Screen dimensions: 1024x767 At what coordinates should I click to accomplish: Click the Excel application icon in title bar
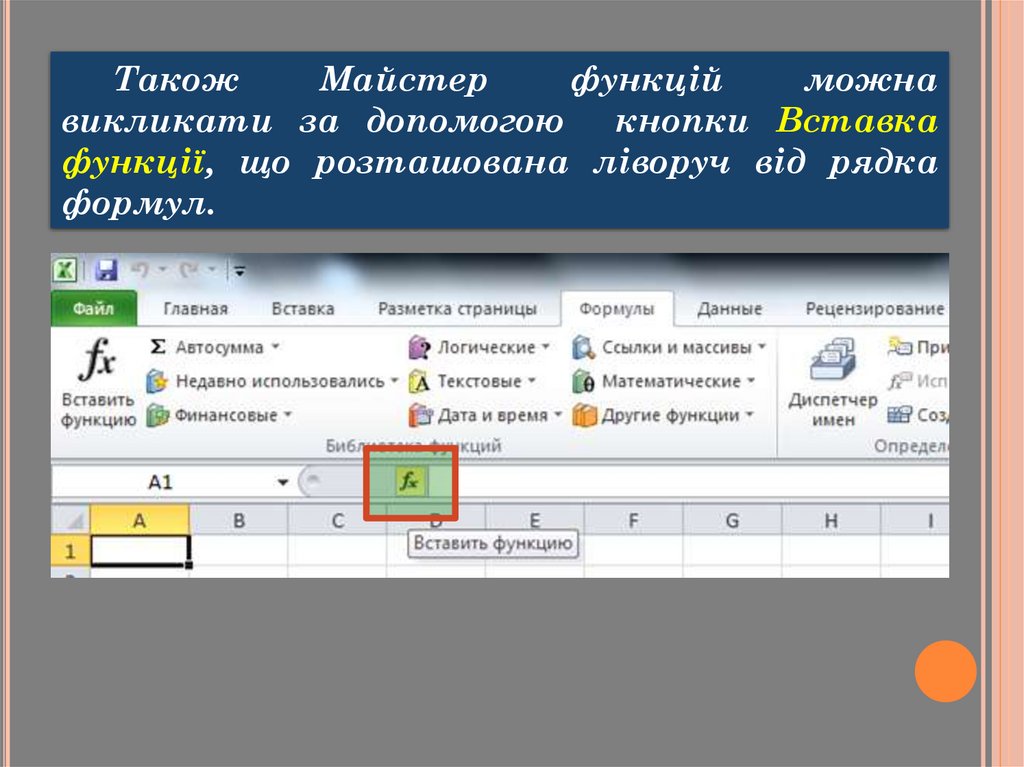pos(65,270)
